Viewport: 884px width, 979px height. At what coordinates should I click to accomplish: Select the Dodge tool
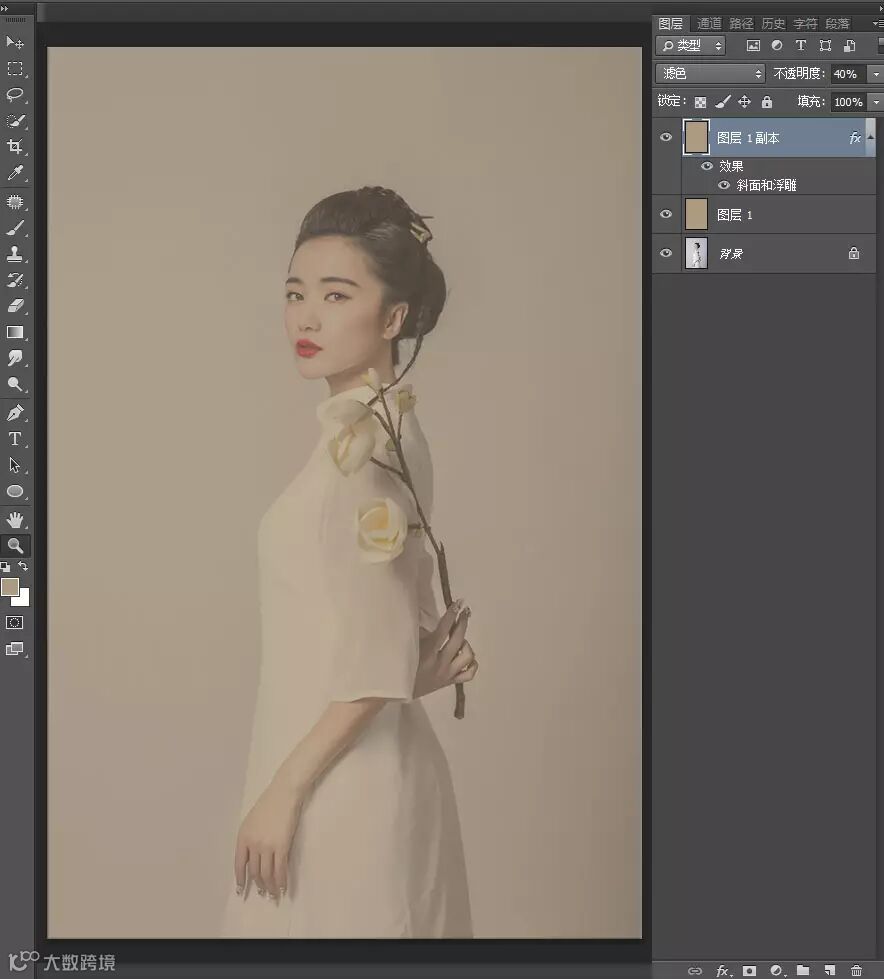[x=14, y=384]
